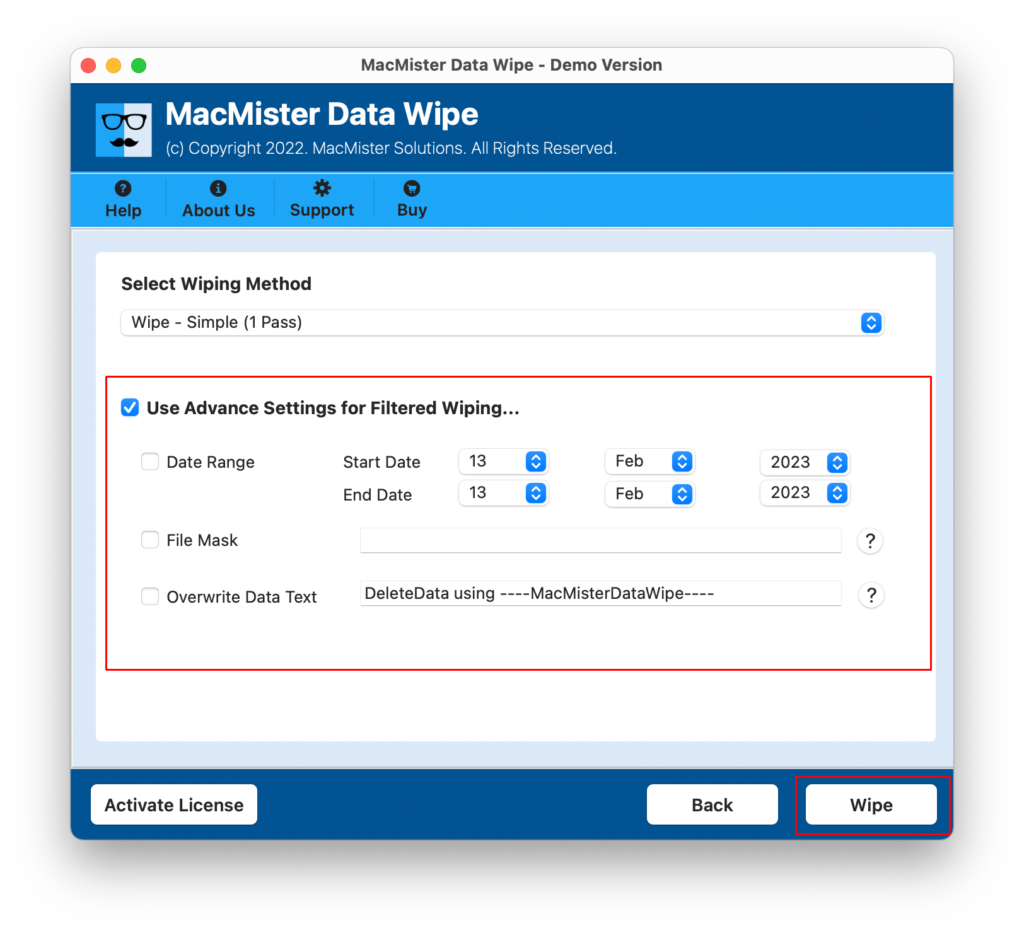The height and width of the screenshot is (933, 1024).
Task: Click help icon beside Overwrite Data Text
Action: 870,595
